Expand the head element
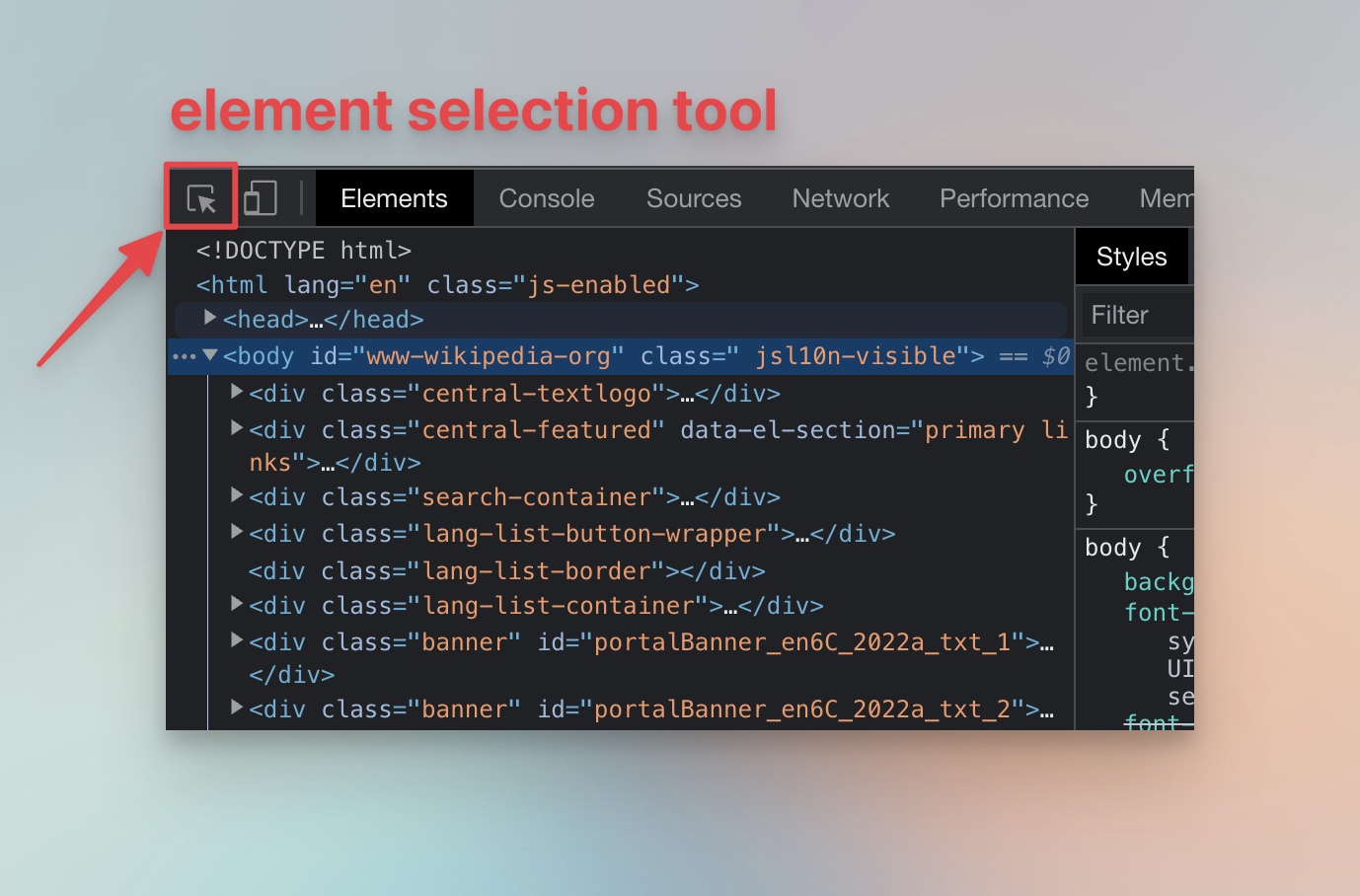 209,318
